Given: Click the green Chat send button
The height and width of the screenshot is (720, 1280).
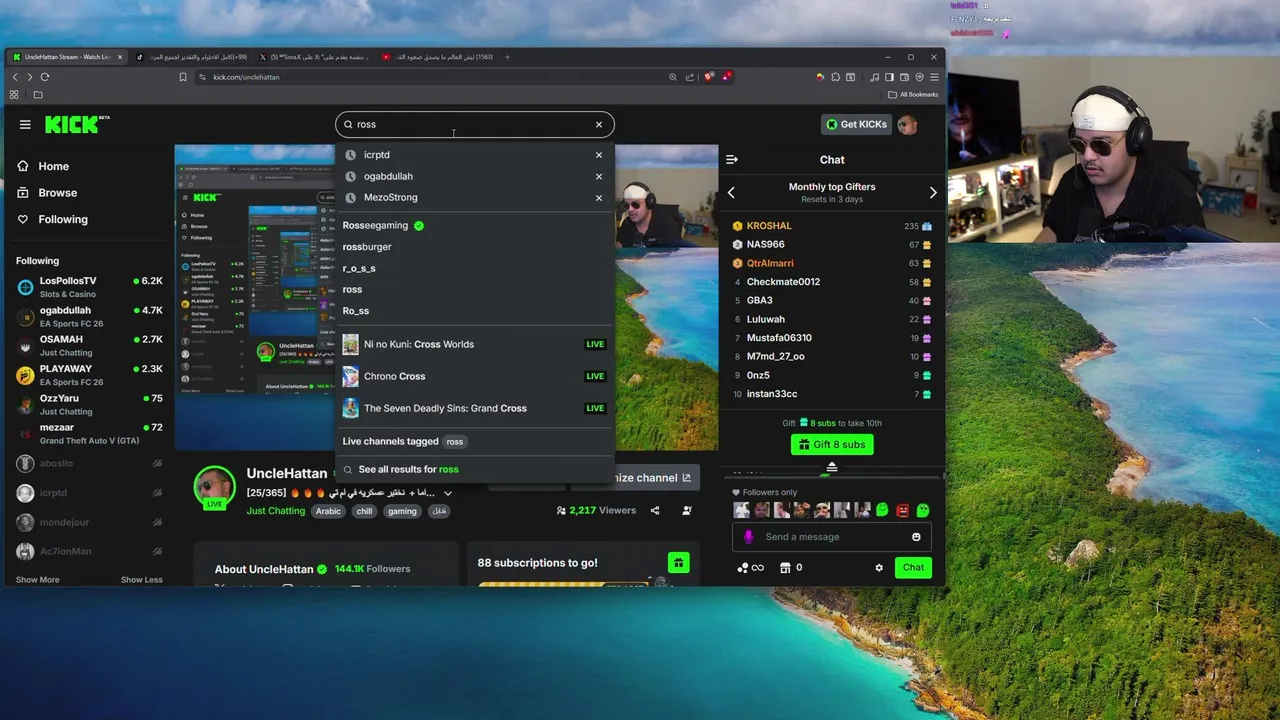Looking at the screenshot, I should pyautogui.click(x=913, y=567).
